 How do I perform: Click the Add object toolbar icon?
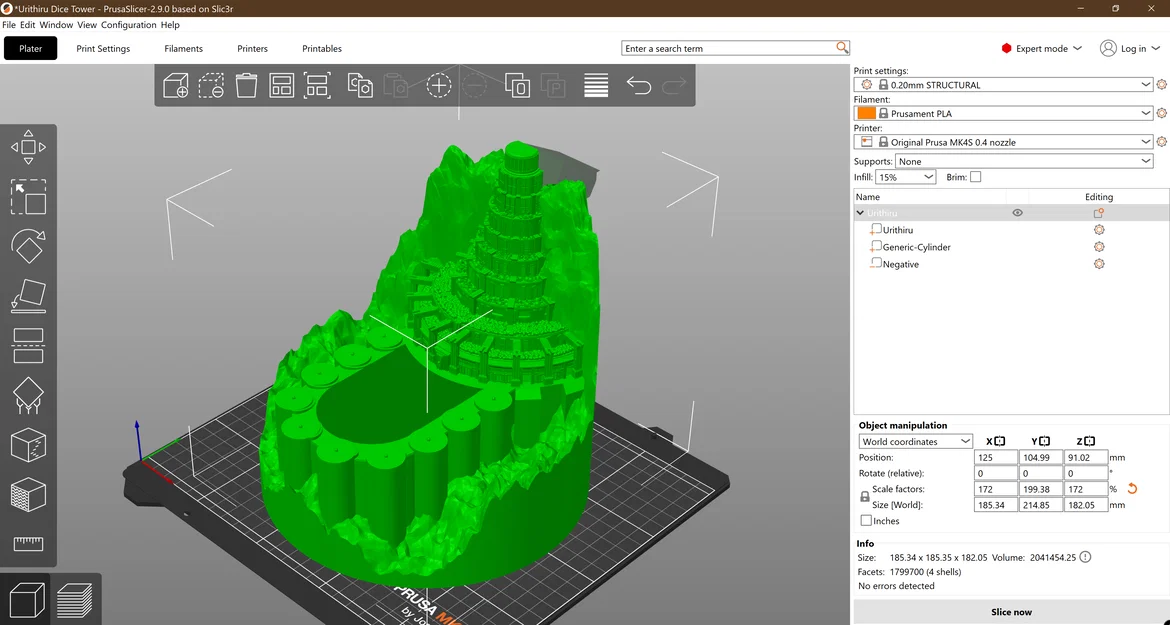click(175, 85)
